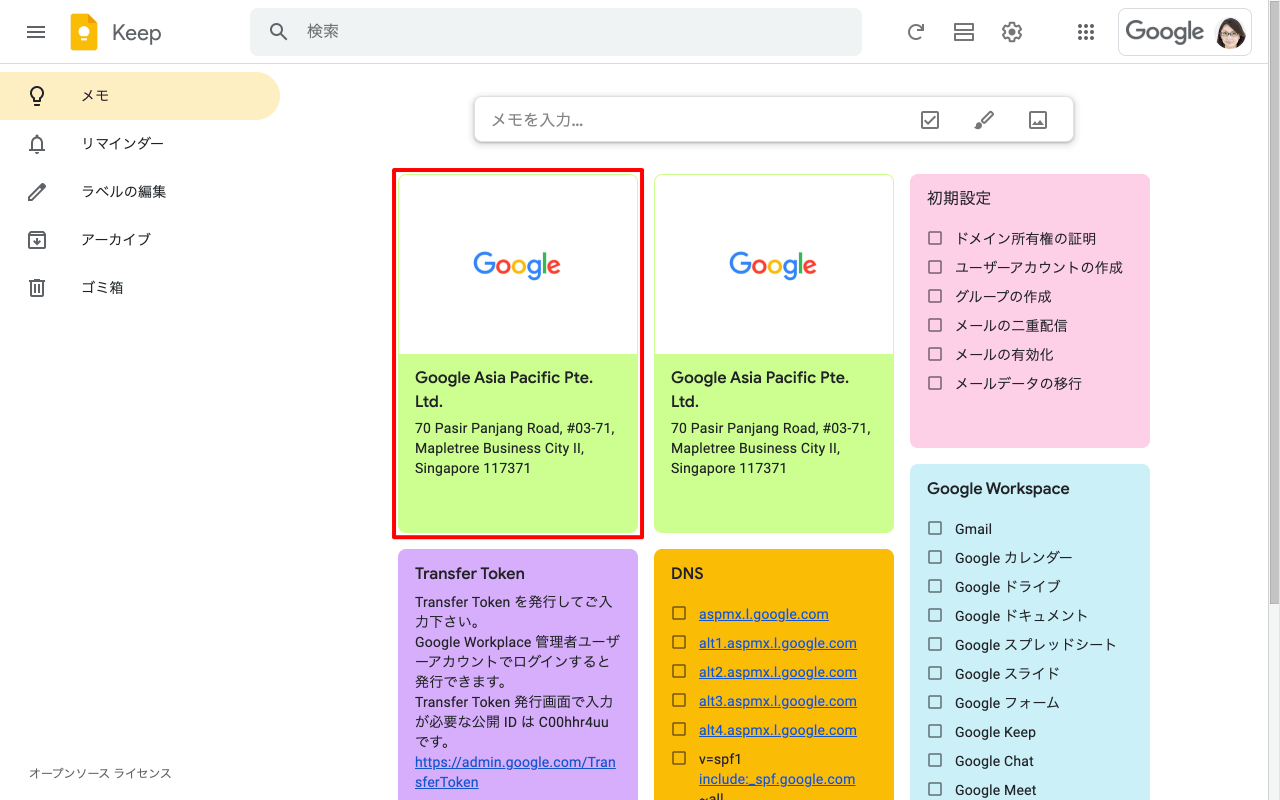Create a new image note icon

tap(1038, 120)
